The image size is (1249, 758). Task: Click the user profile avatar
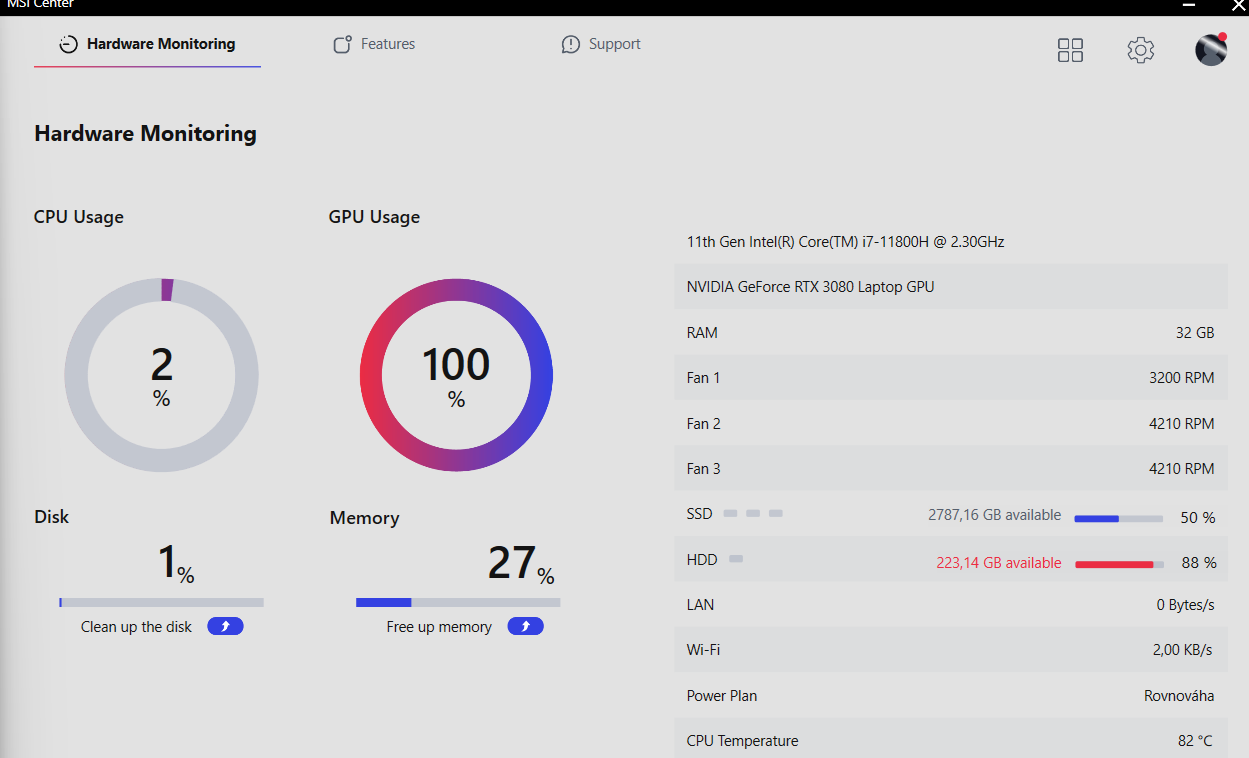pos(1211,49)
